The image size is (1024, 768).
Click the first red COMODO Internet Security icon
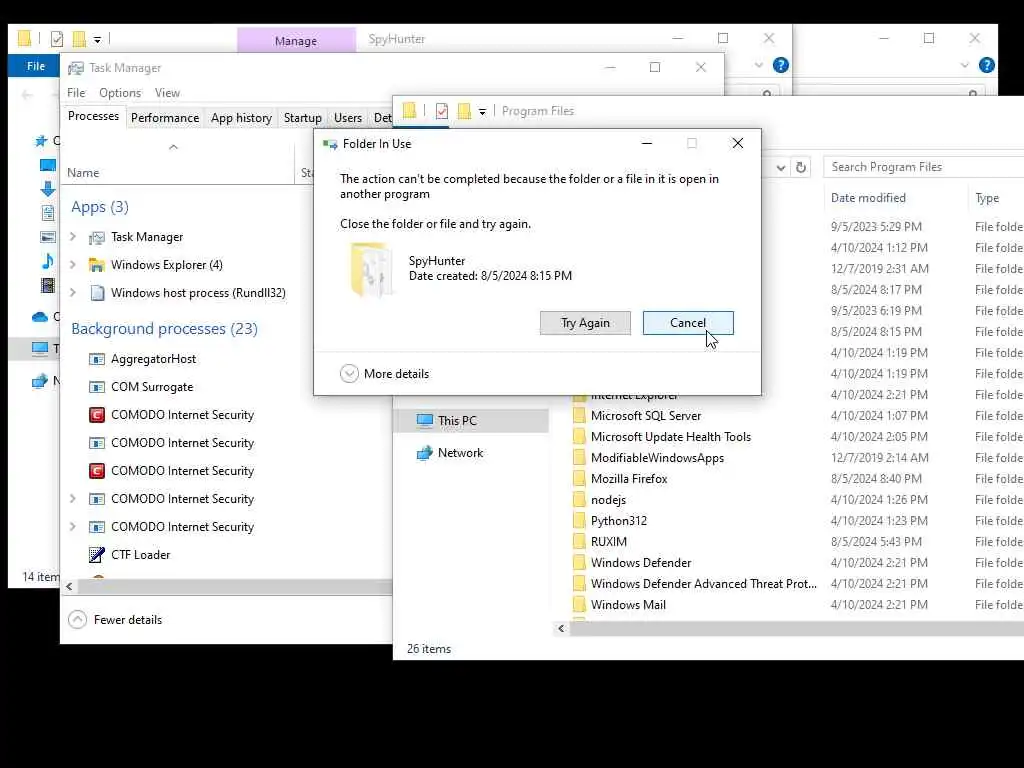click(97, 415)
